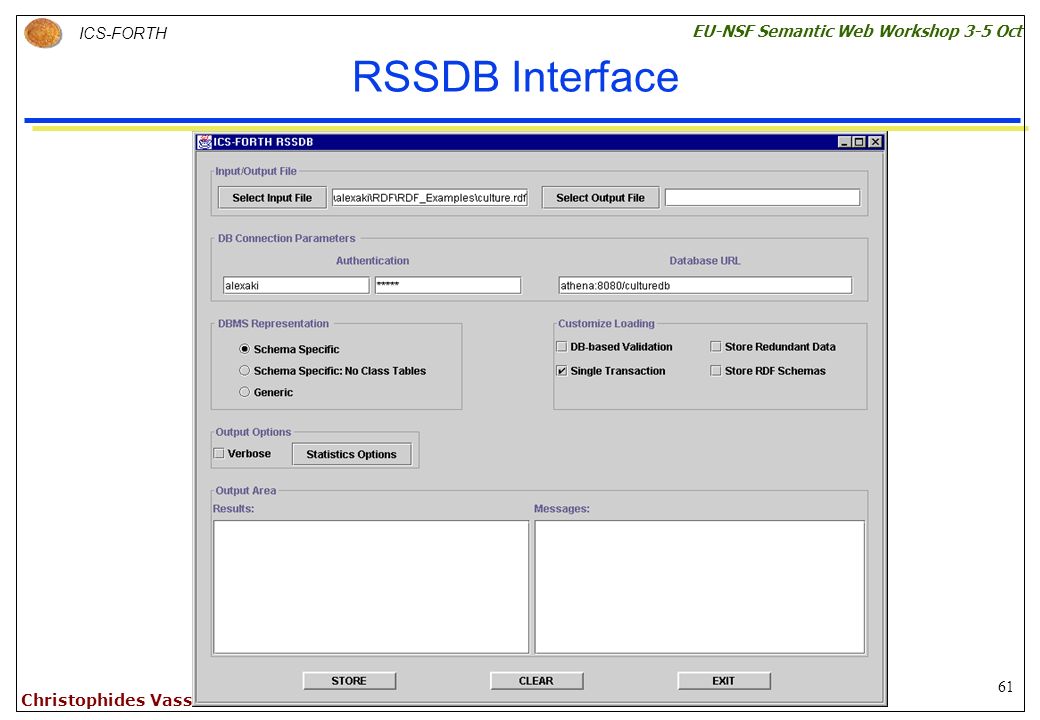This screenshot has width=1040, height=720.
Task: Click the Database URL field
Action: coord(705,285)
